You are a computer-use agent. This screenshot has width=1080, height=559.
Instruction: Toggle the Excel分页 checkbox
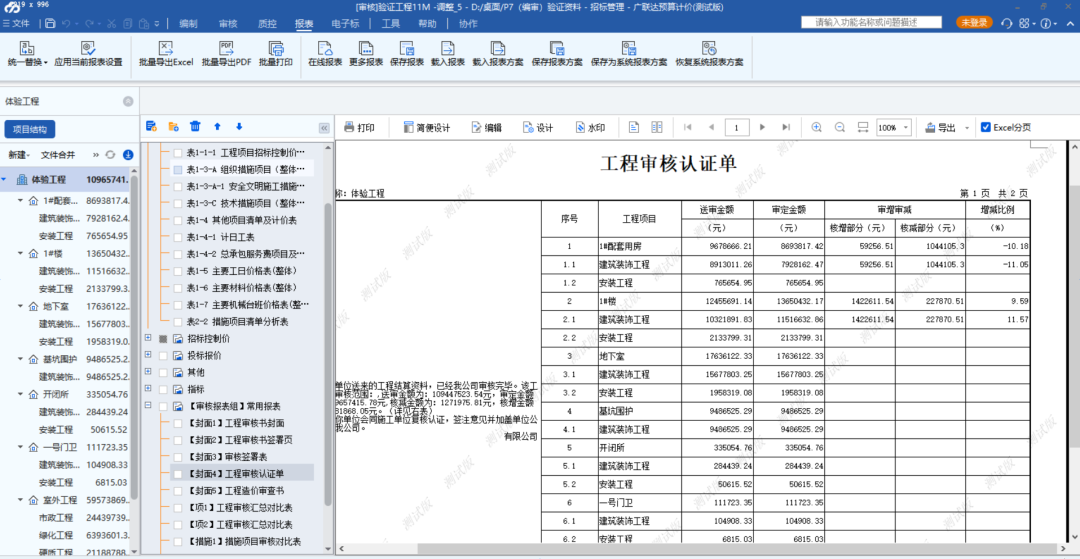tap(985, 127)
